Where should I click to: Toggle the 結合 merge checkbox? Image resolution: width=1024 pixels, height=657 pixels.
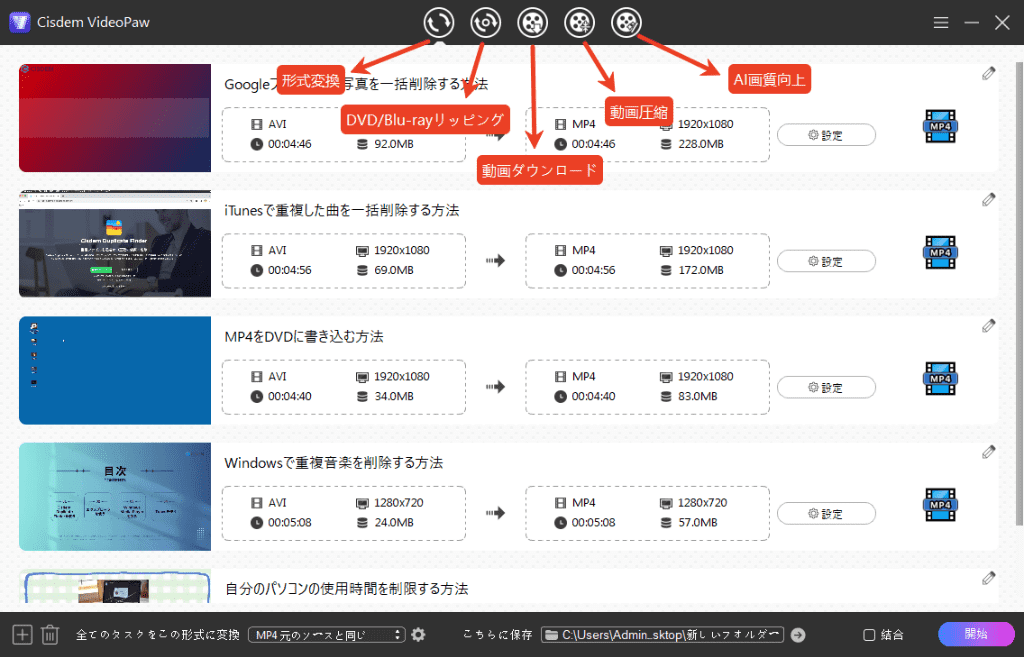(x=869, y=635)
